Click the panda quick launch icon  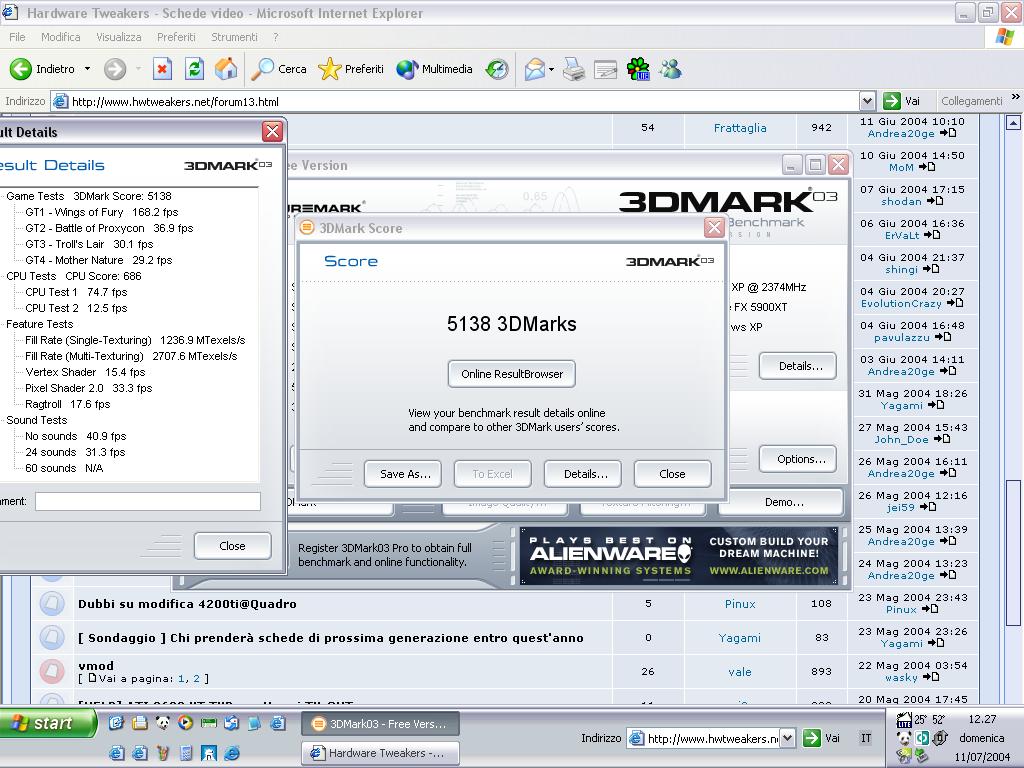pos(163,722)
